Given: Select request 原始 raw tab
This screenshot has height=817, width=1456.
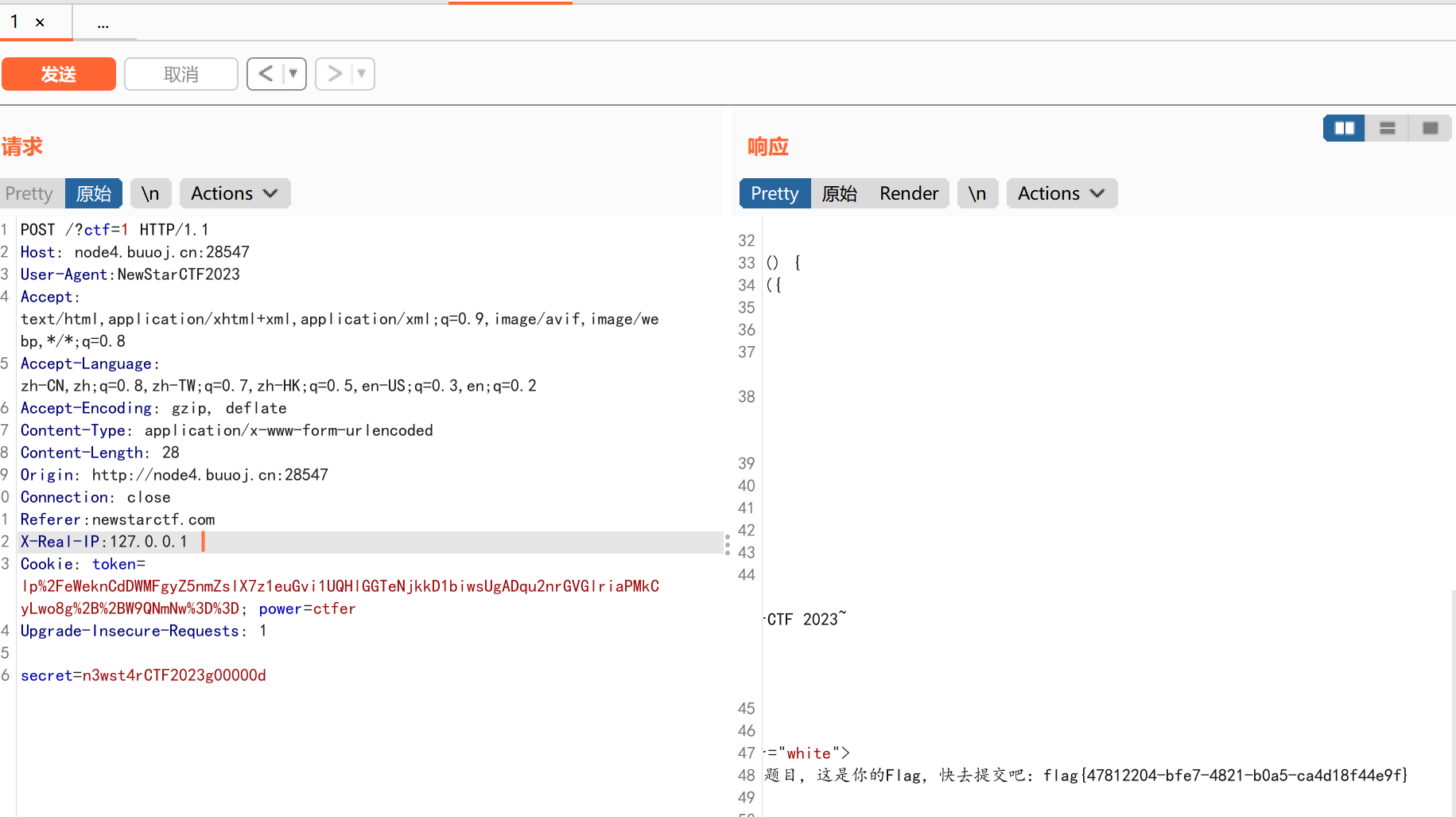Looking at the screenshot, I should click(94, 193).
